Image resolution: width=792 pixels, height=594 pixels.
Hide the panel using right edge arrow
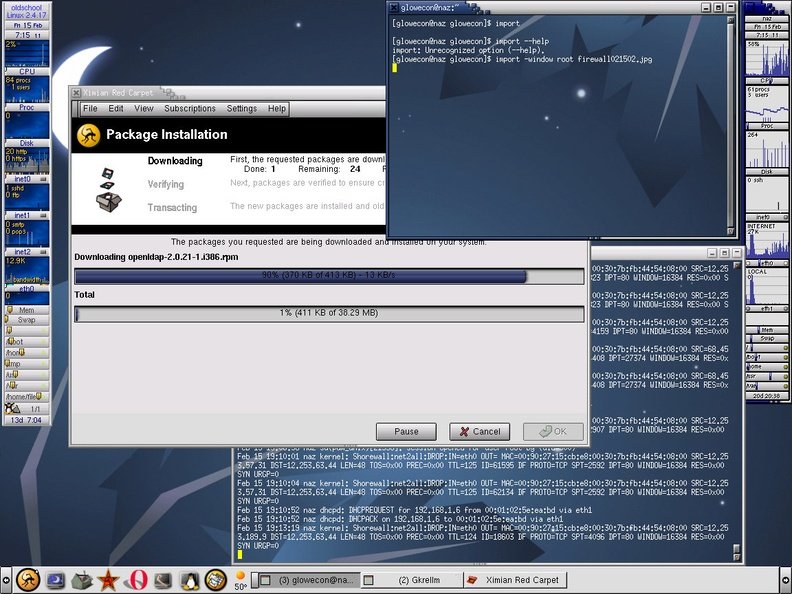(786, 580)
